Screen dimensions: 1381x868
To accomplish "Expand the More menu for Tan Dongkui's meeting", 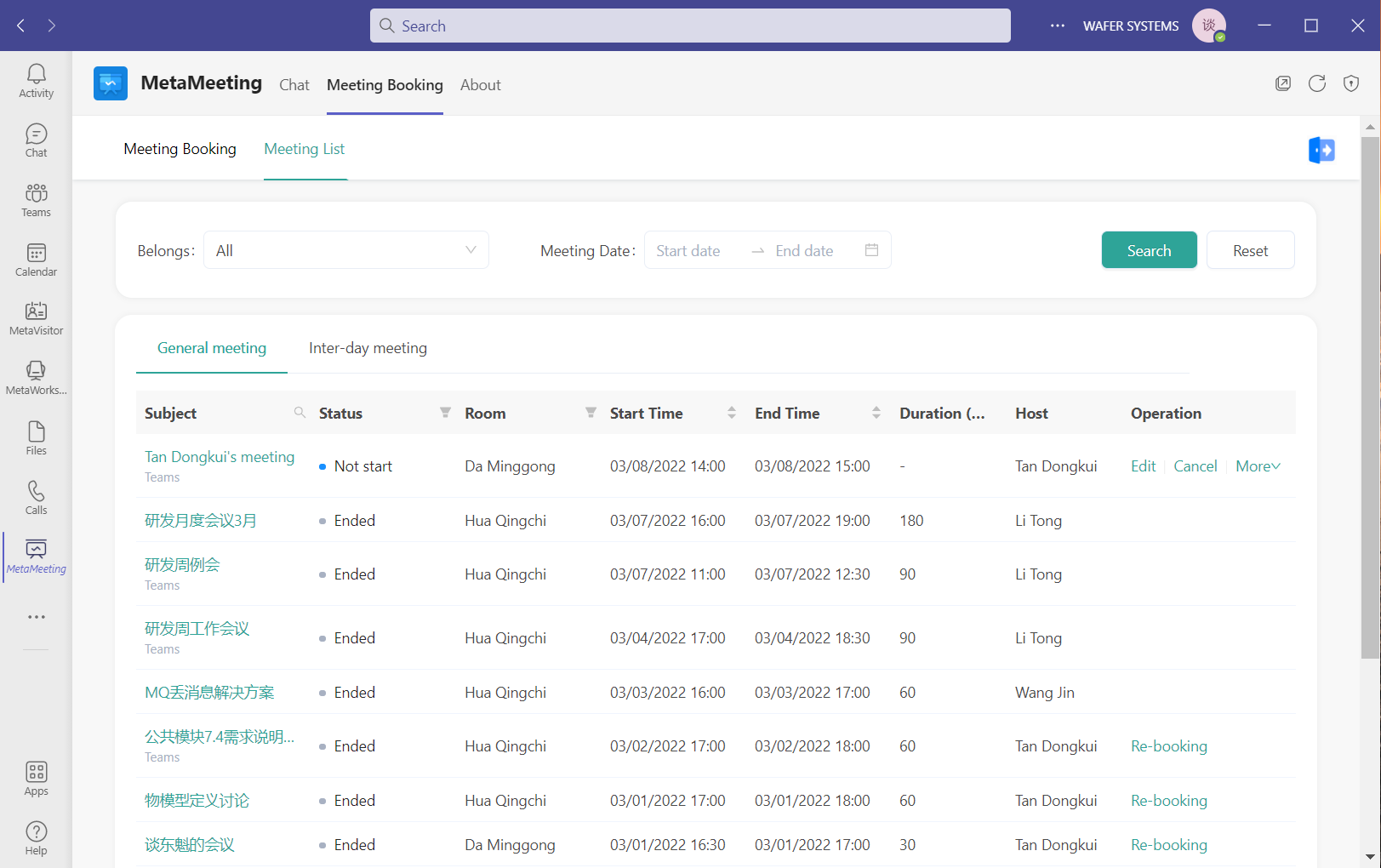I will click(1258, 466).
